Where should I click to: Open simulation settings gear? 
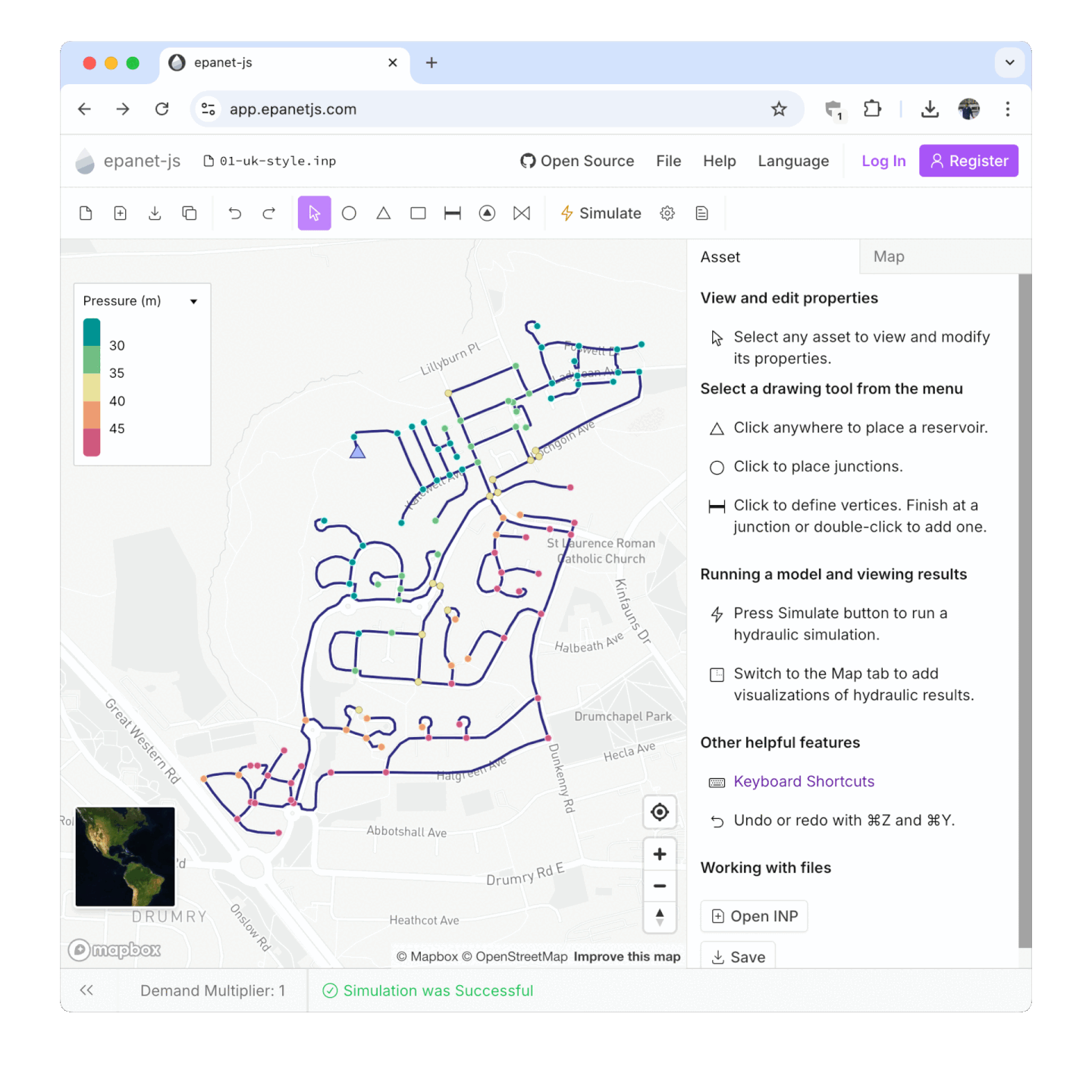[667, 213]
